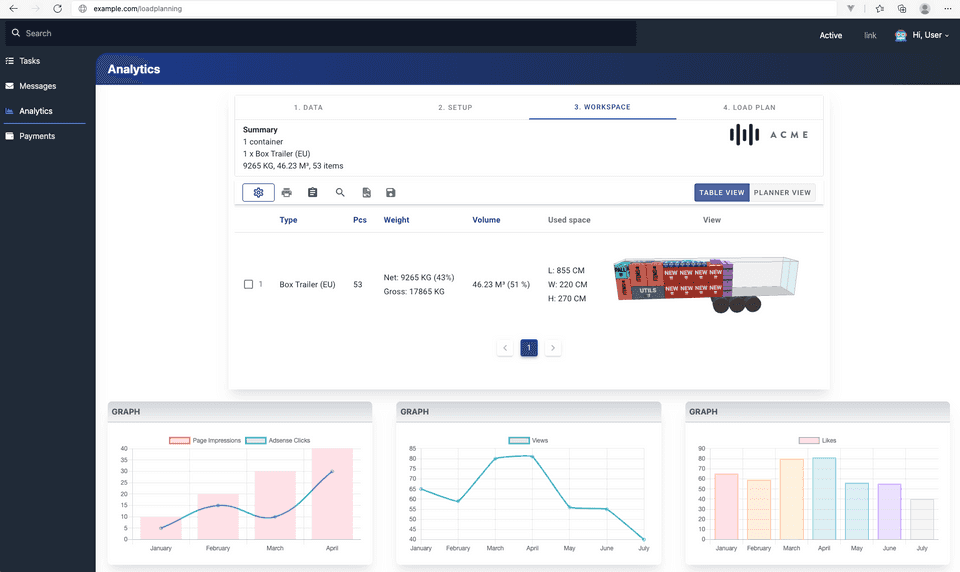Viewport: 960px width, 572px height.
Task: Check the Box Trailer (EU) row checkbox
Action: coord(248,284)
